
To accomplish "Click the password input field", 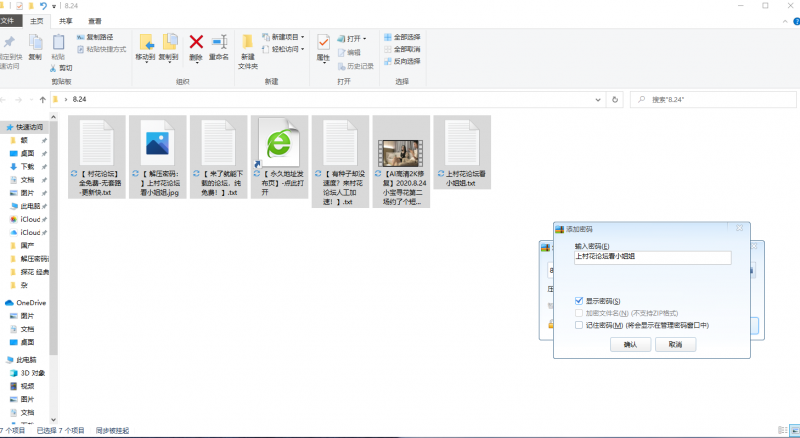I will tap(652, 257).
